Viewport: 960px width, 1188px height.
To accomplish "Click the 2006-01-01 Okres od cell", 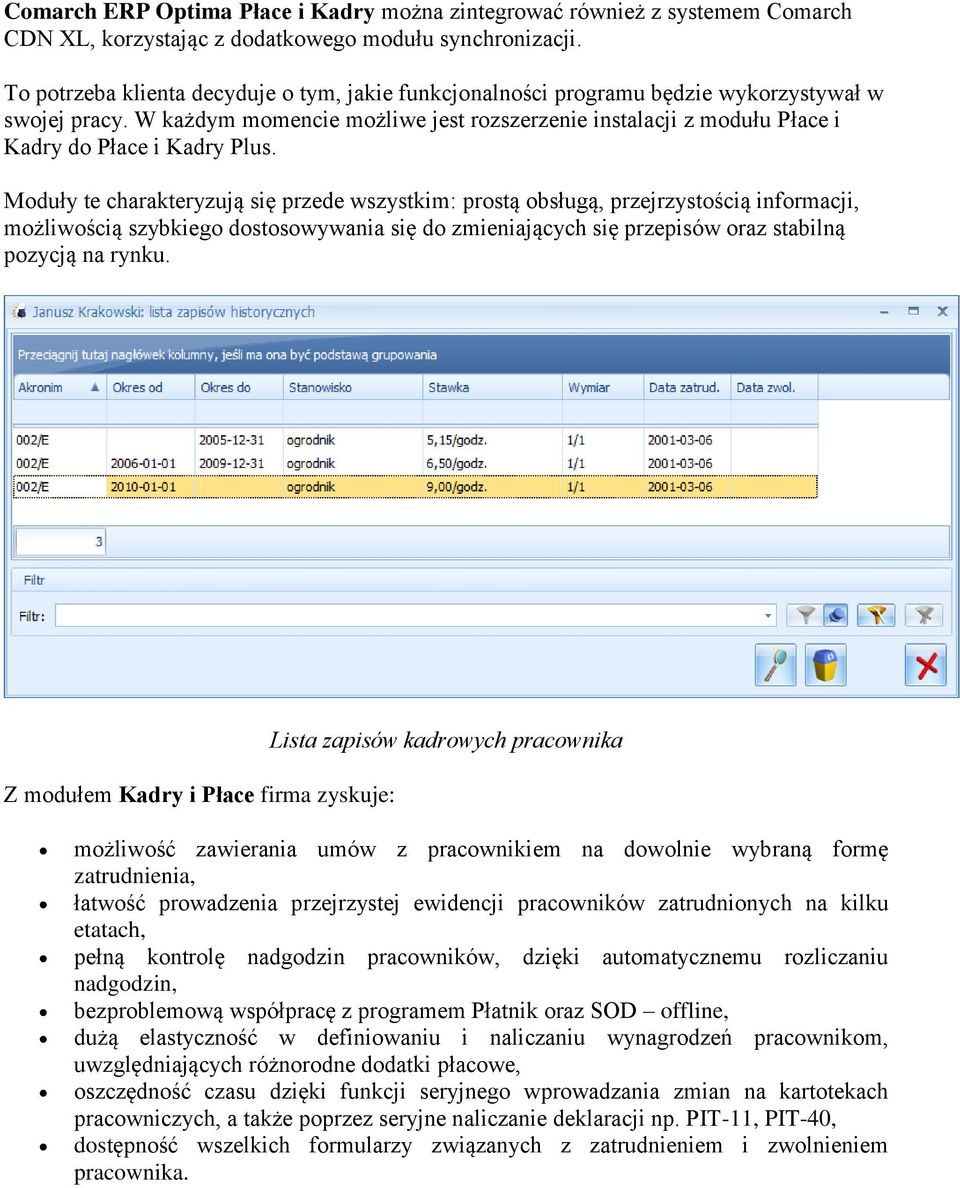I will (151, 463).
